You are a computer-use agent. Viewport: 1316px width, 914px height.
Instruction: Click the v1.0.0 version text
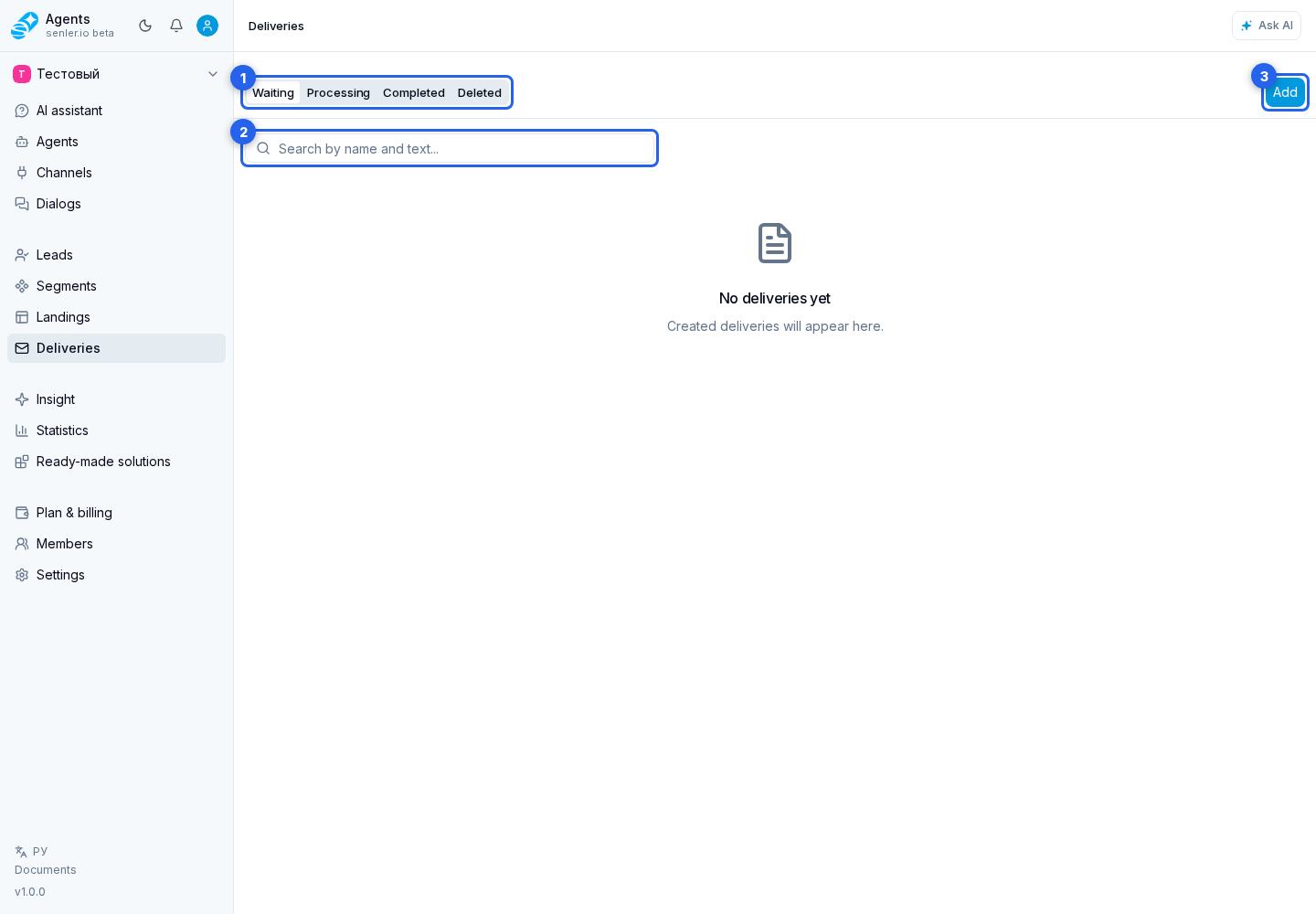click(30, 892)
